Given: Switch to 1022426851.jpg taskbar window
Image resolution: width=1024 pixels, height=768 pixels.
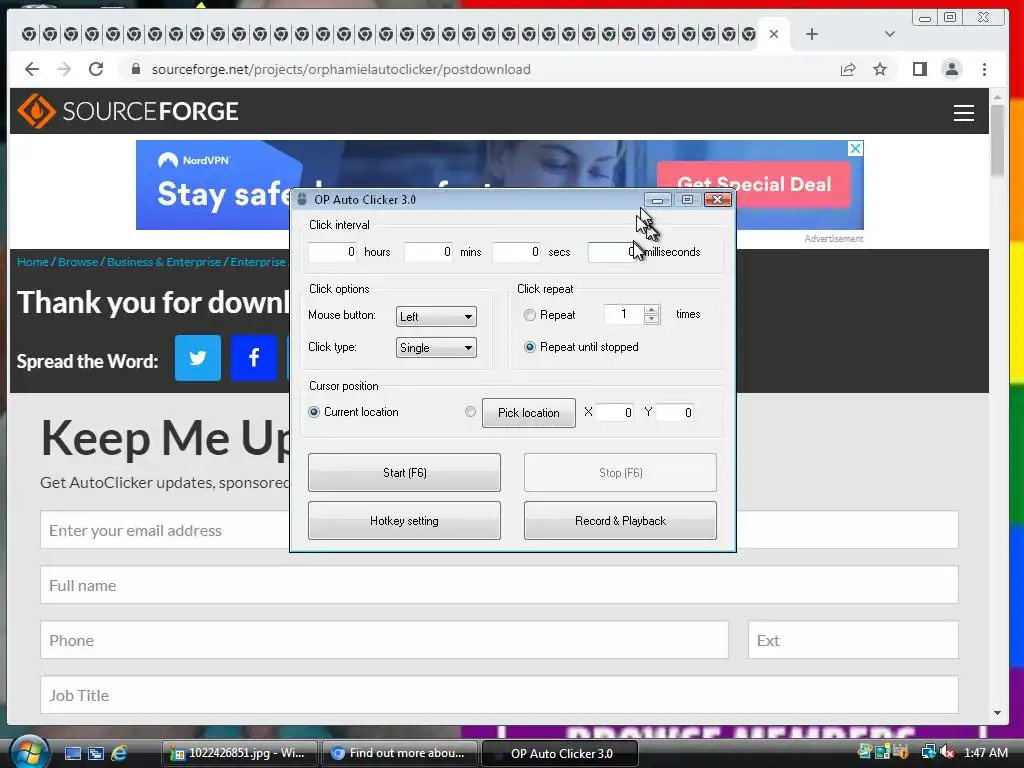Looking at the screenshot, I should 240,753.
